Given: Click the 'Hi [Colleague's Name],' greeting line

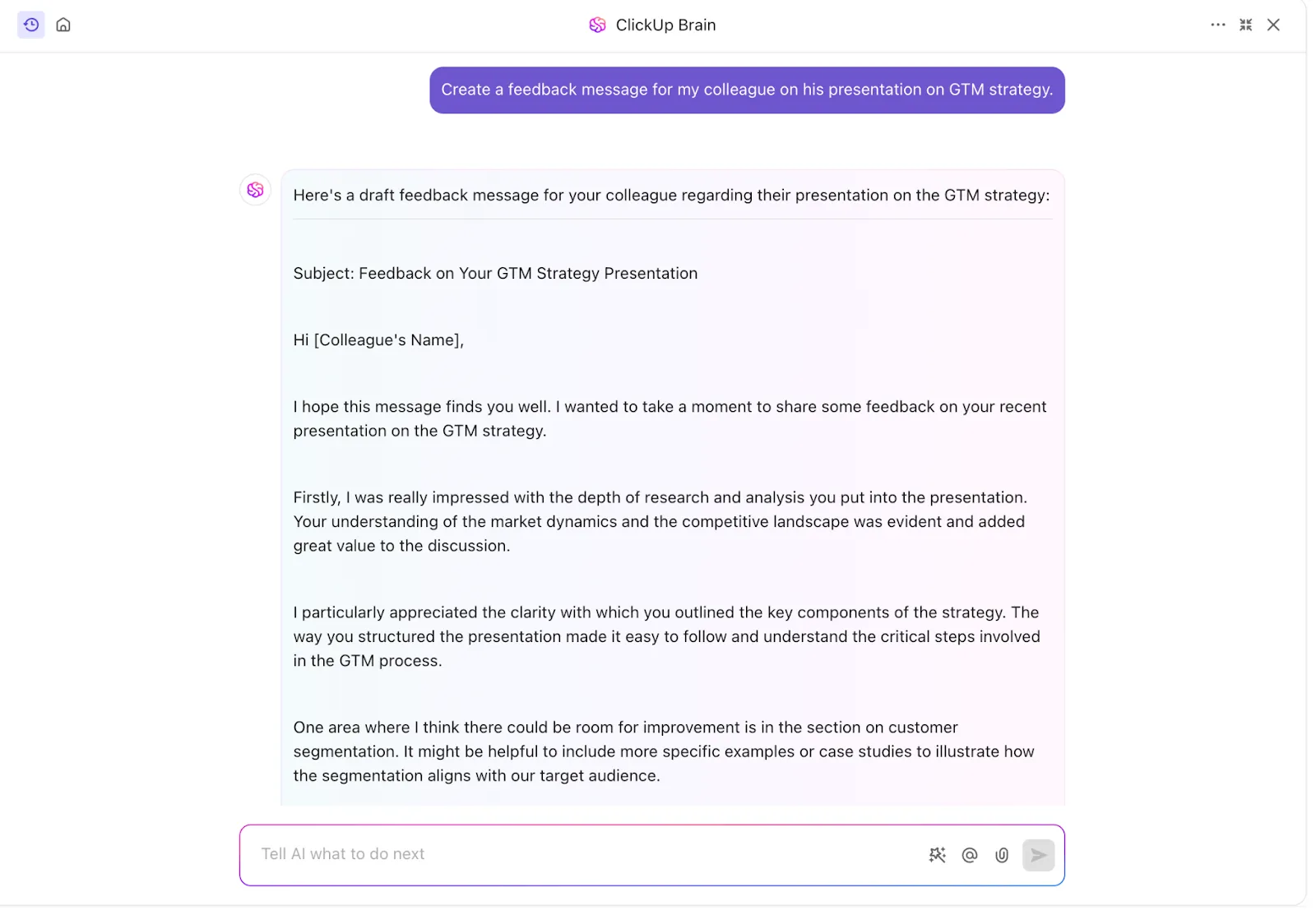Looking at the screenshot, I should [378, 340].
